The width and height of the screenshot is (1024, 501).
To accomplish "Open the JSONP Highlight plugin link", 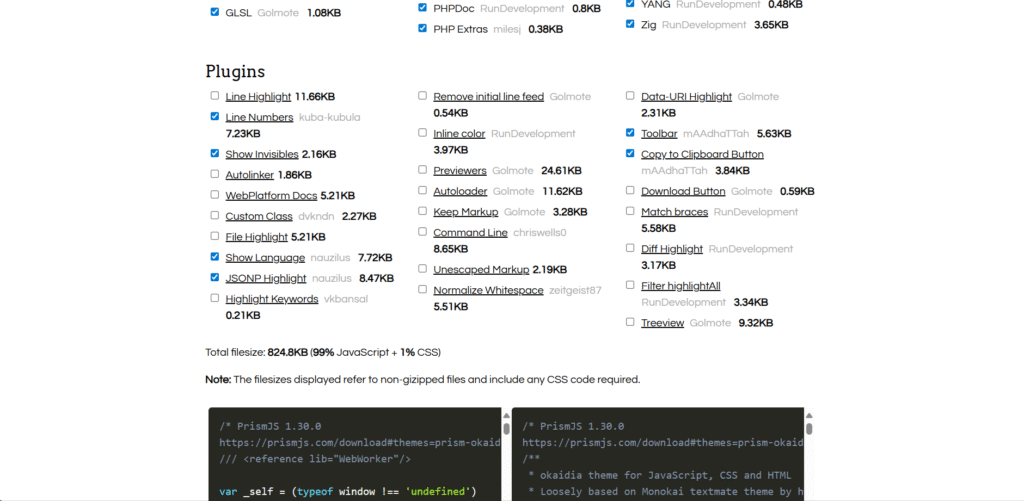I will (x=266, y=278).
